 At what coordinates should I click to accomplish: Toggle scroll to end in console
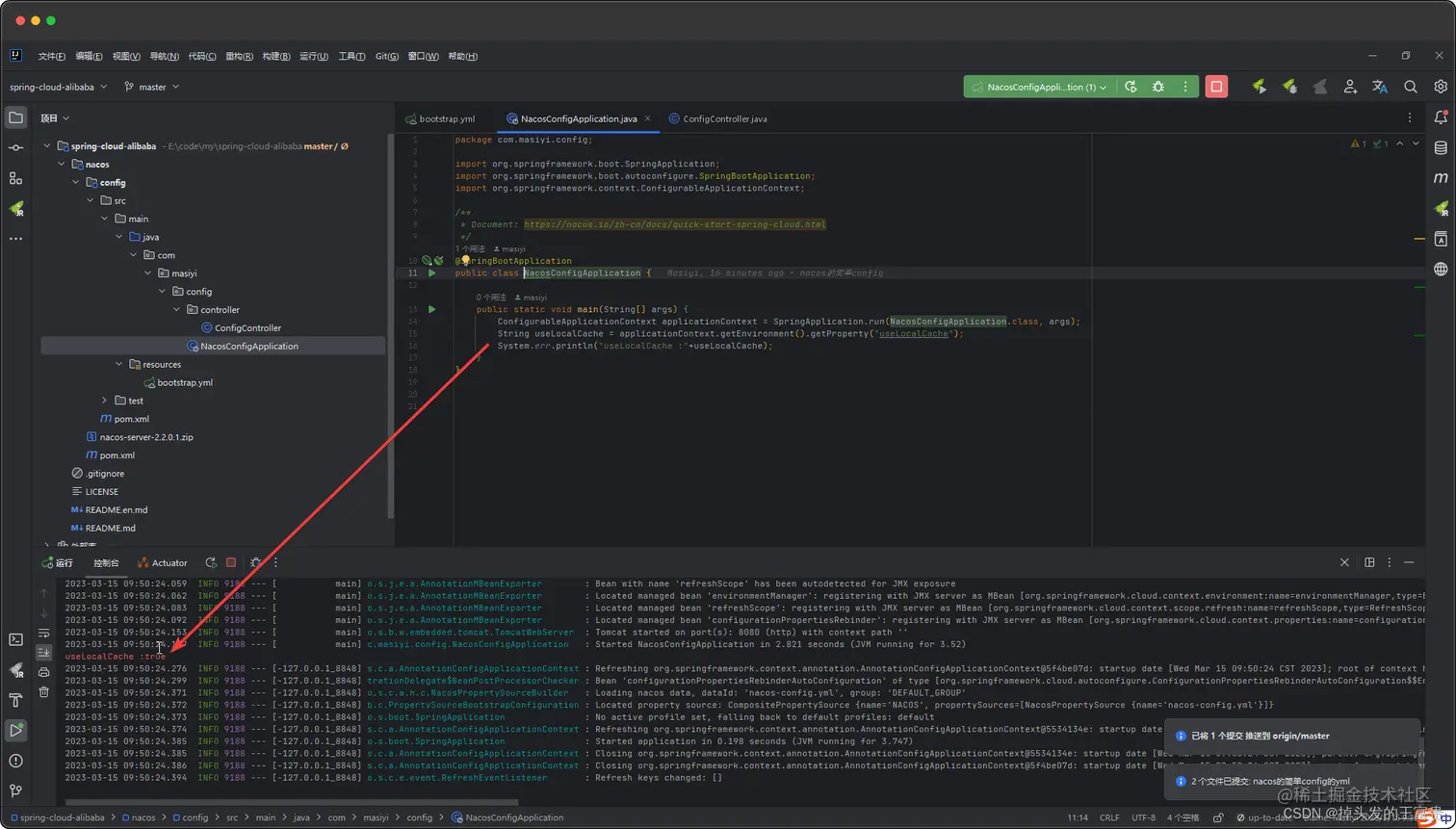43,652
